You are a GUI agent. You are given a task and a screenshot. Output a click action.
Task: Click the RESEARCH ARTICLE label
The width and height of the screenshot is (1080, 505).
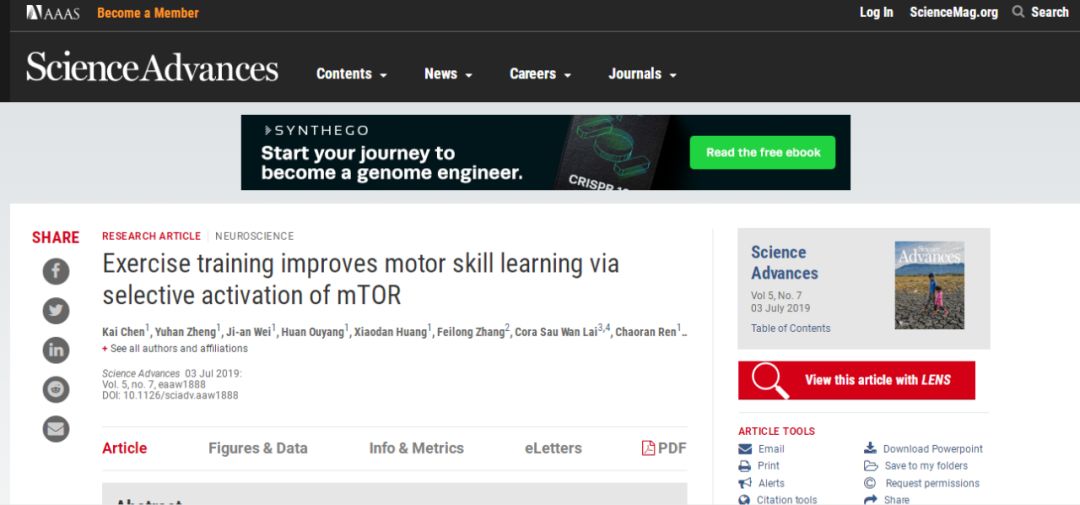click(x=152, y=236)
